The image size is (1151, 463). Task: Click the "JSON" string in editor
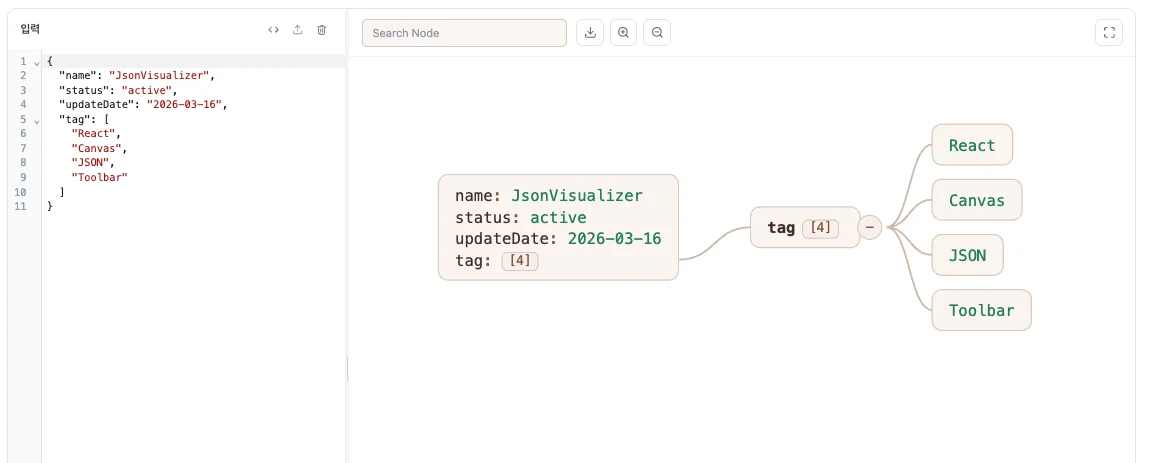point(90,163)
